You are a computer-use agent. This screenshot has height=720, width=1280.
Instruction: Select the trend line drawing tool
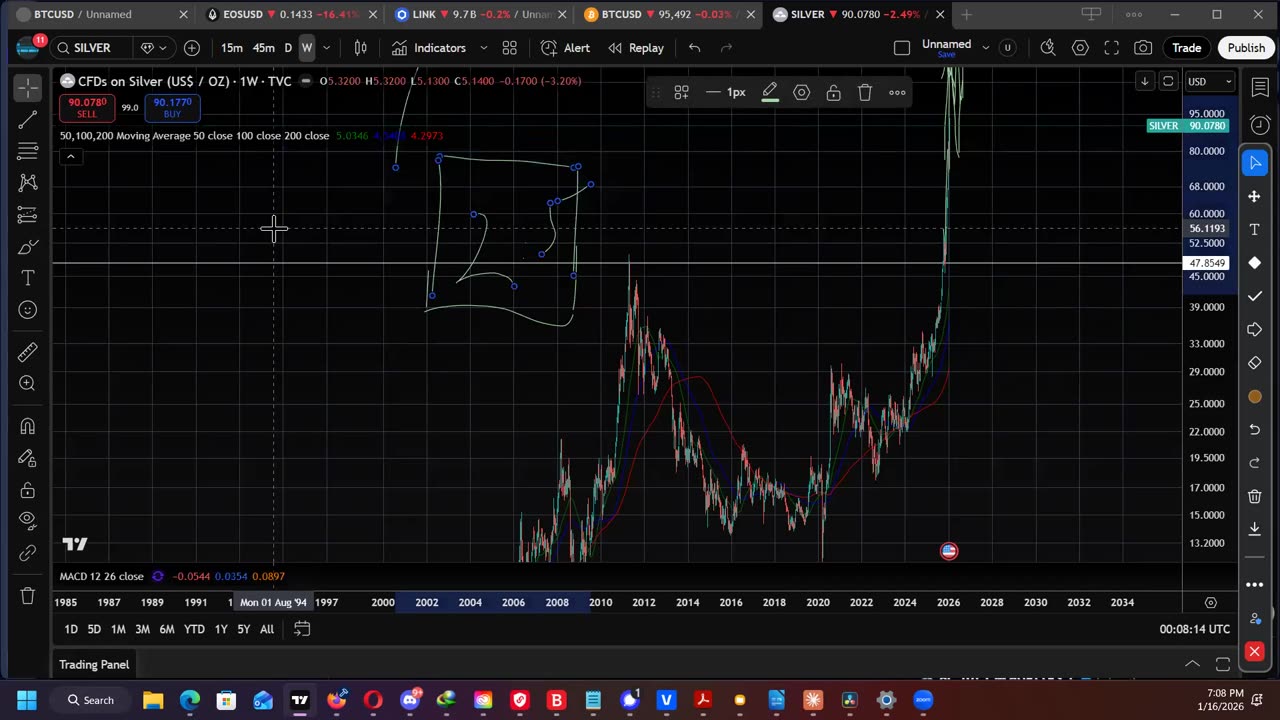click(x=28, y=120)
